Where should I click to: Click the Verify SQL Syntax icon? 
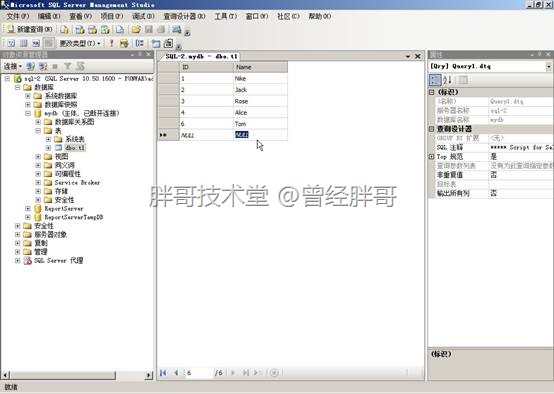(x=124, y=43)
